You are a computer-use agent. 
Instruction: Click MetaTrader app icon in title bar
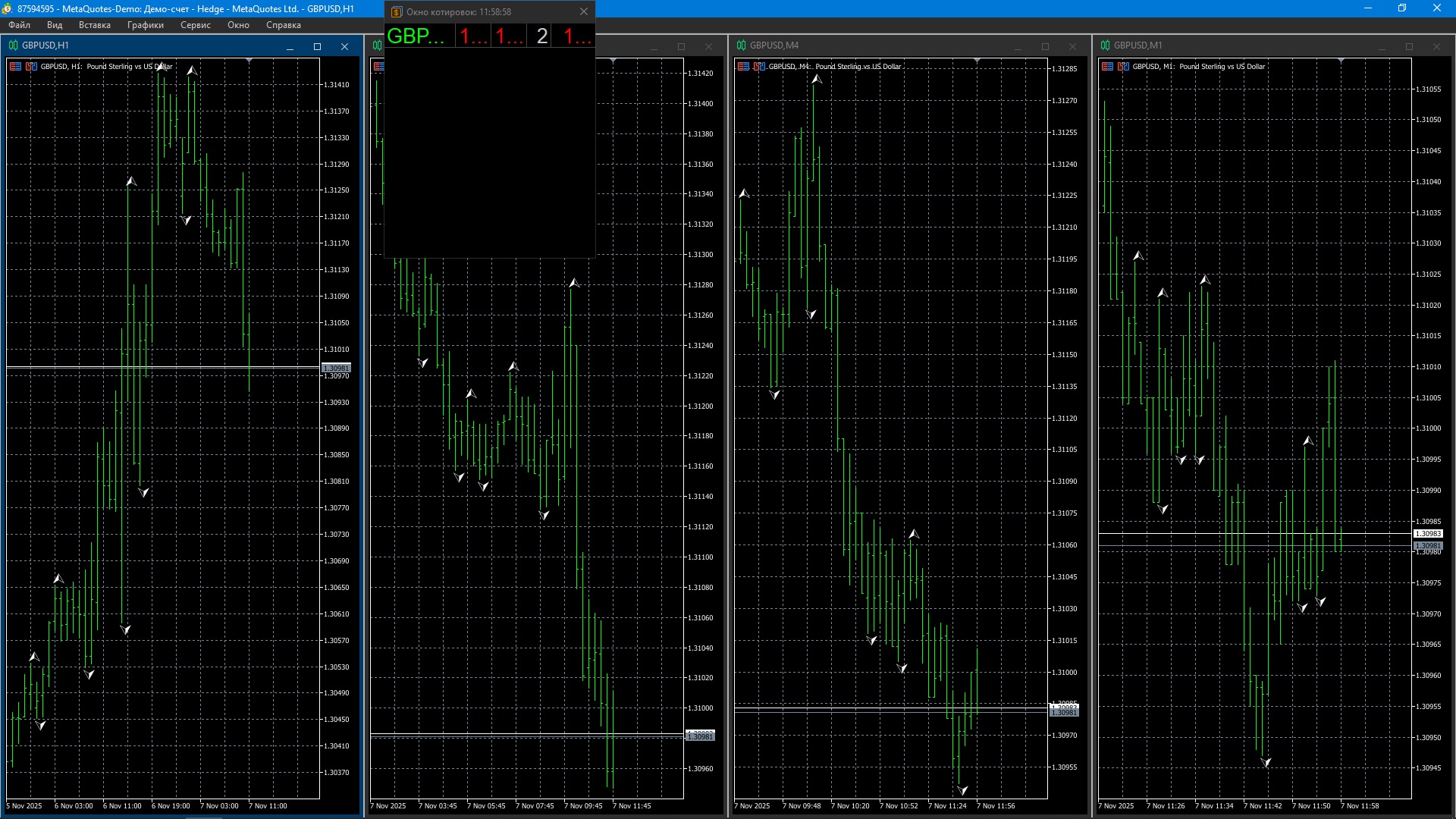click(x=7, y=8)
